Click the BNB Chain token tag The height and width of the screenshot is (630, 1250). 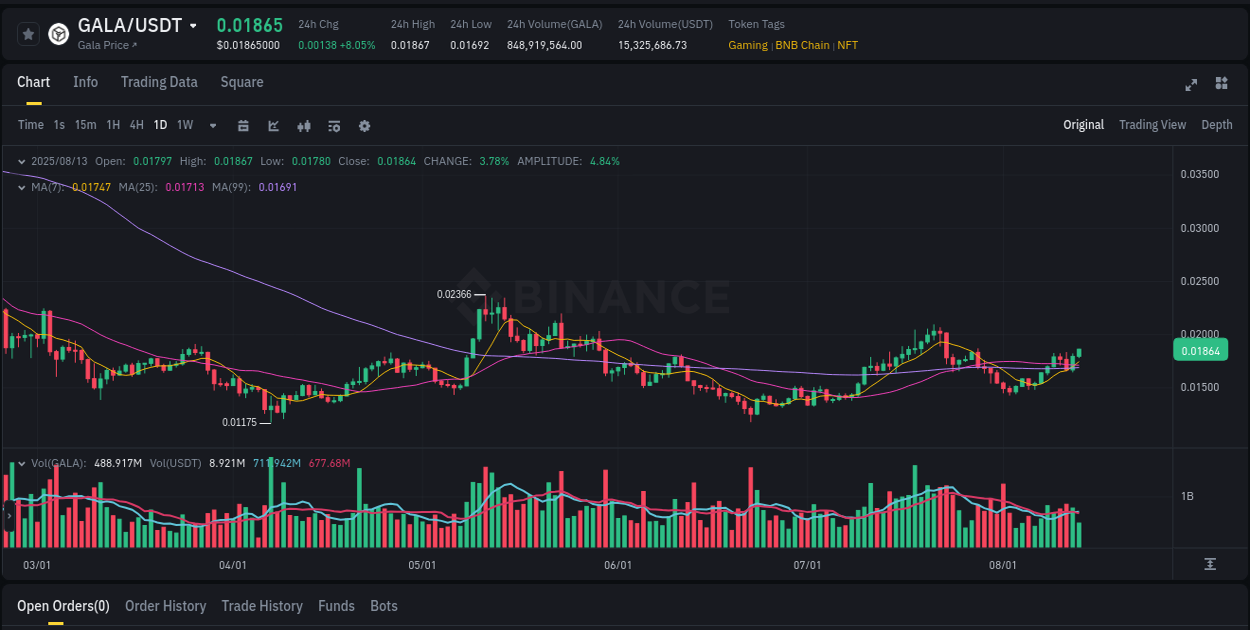(803, 45)
